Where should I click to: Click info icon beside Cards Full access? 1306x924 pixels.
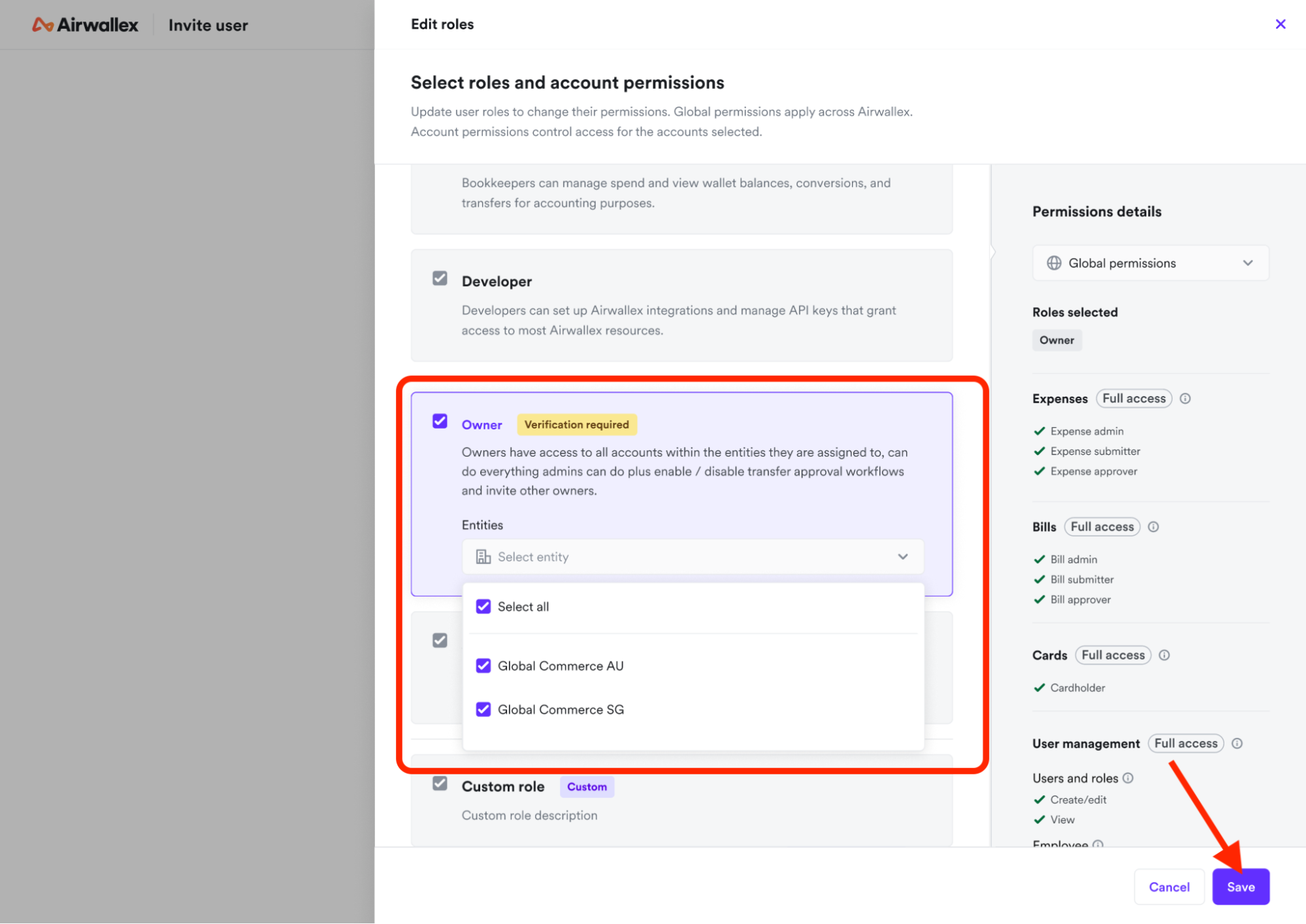coord(1164,655)
